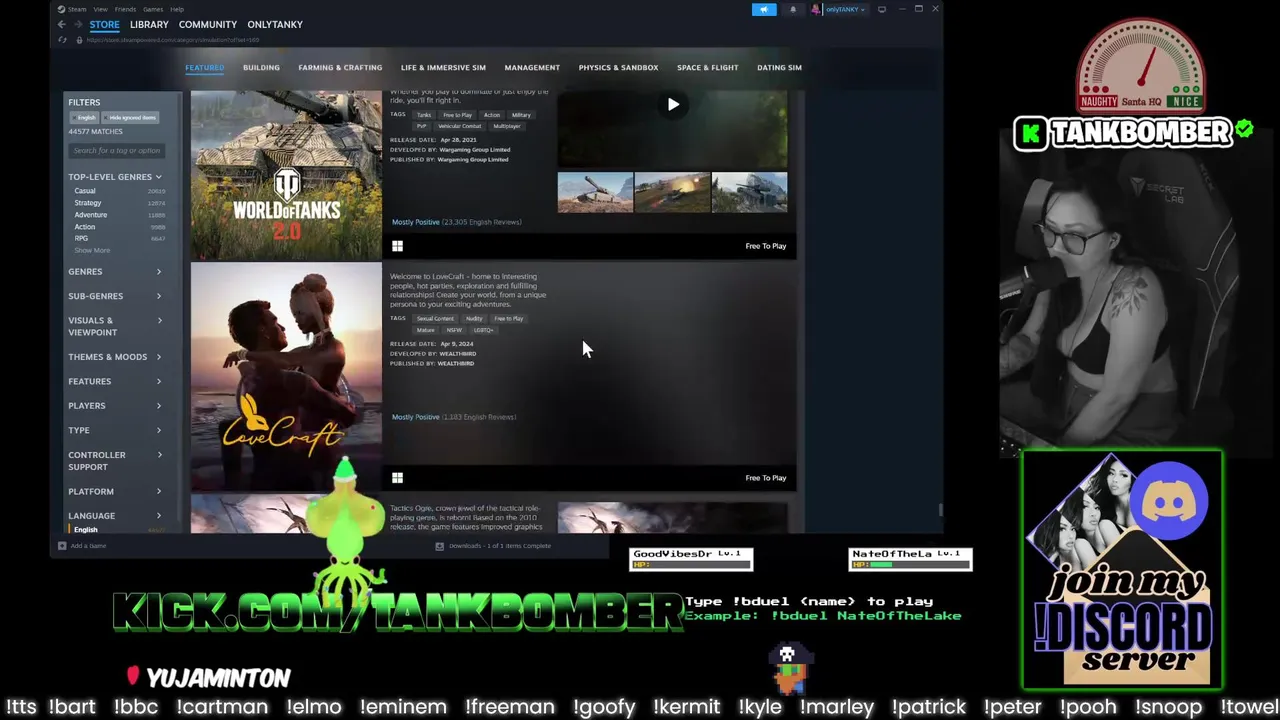Image resolution: width=1280 pixels, height=720 pixels.
Task: Expand the Visuals & Viewpoint section
Action: 115,326
